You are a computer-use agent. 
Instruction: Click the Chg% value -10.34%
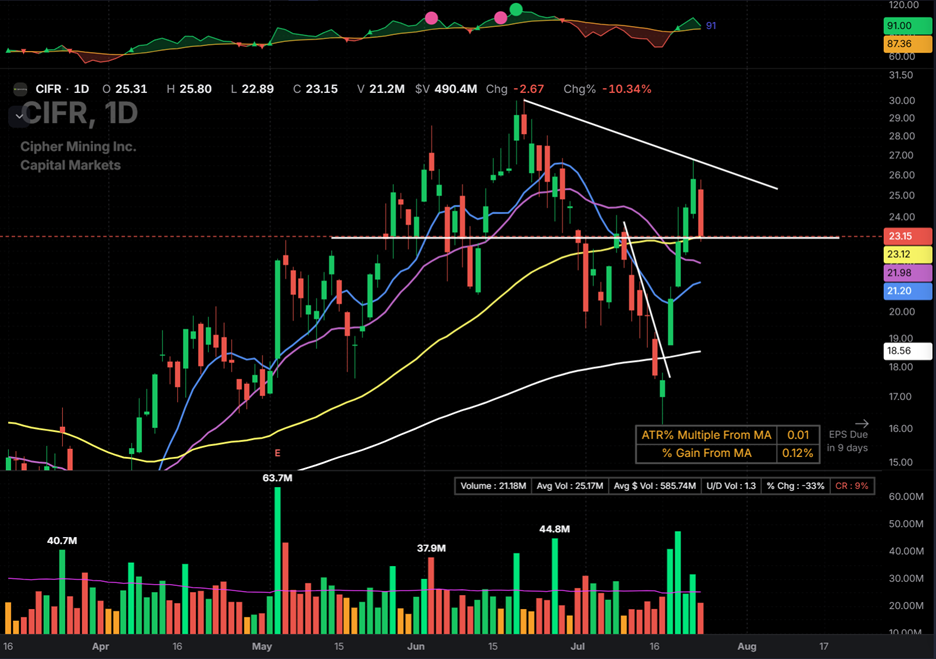627,89
